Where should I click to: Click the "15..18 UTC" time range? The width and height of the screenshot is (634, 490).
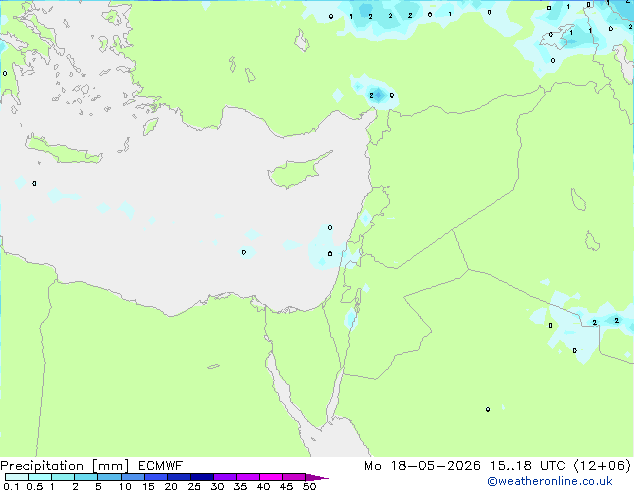pyautogui.click(x=527, y=466)
